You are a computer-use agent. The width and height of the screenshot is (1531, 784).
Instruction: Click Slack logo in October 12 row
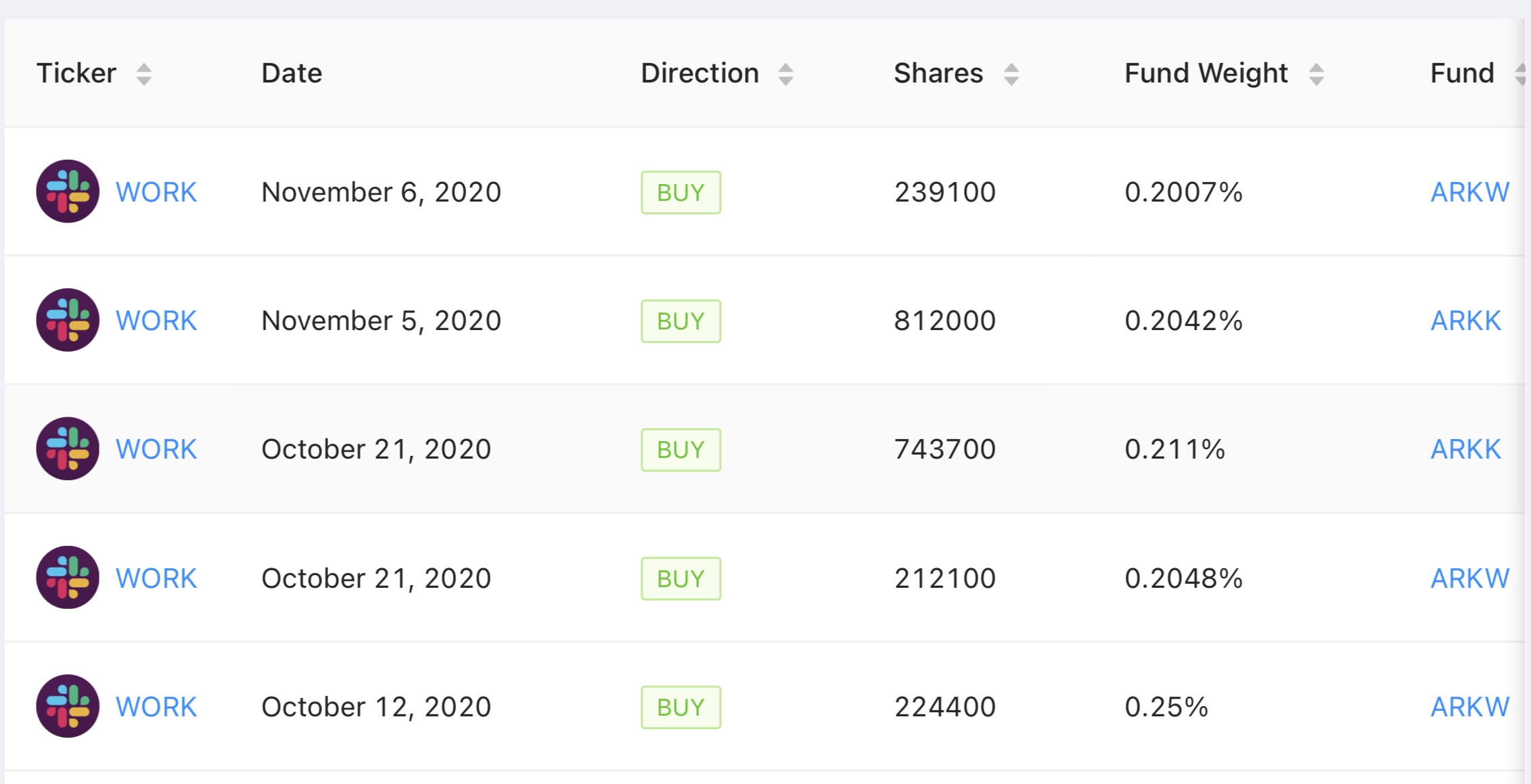(x=68, y=706)
